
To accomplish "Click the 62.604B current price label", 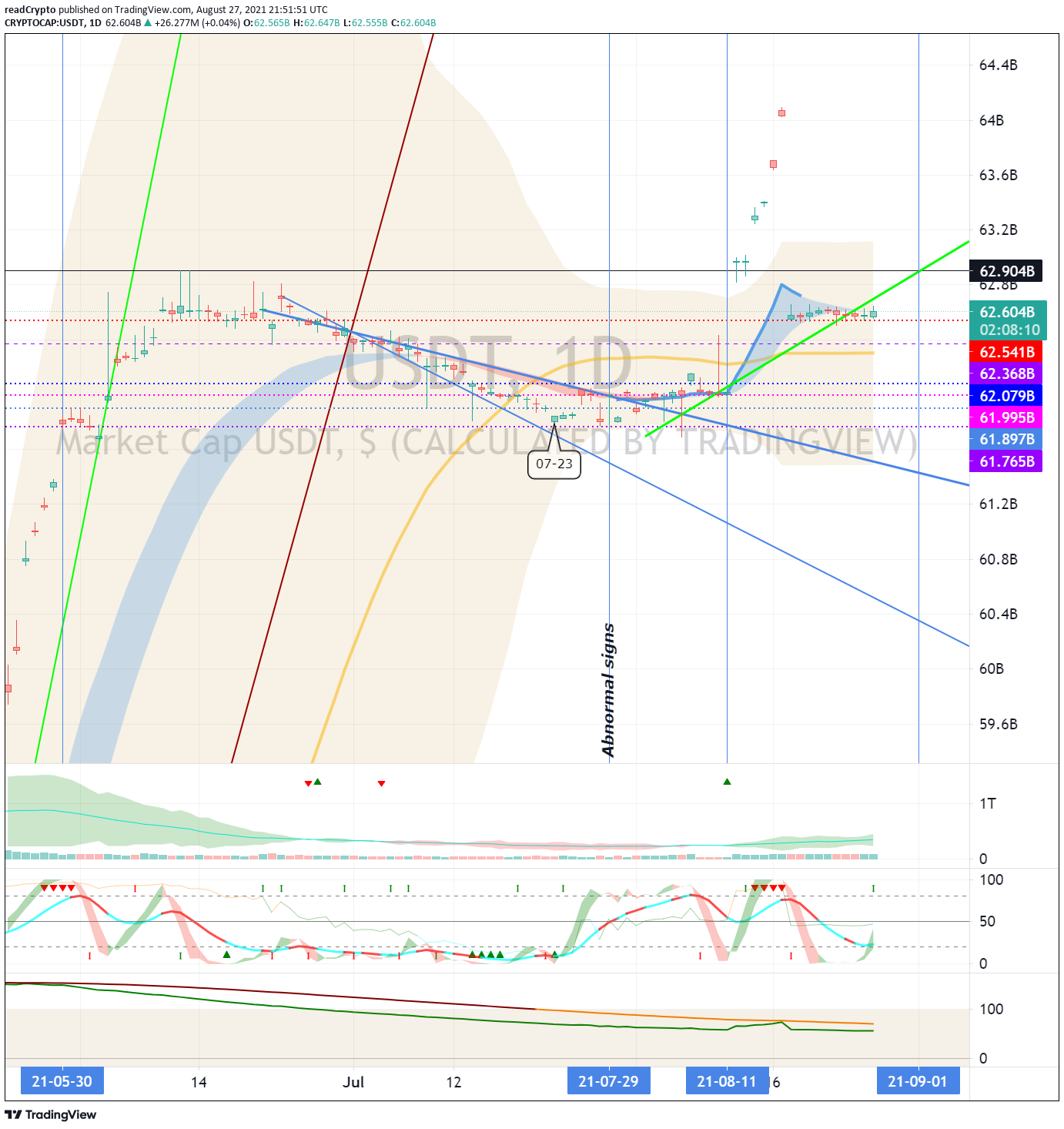I will point(1008,312).
